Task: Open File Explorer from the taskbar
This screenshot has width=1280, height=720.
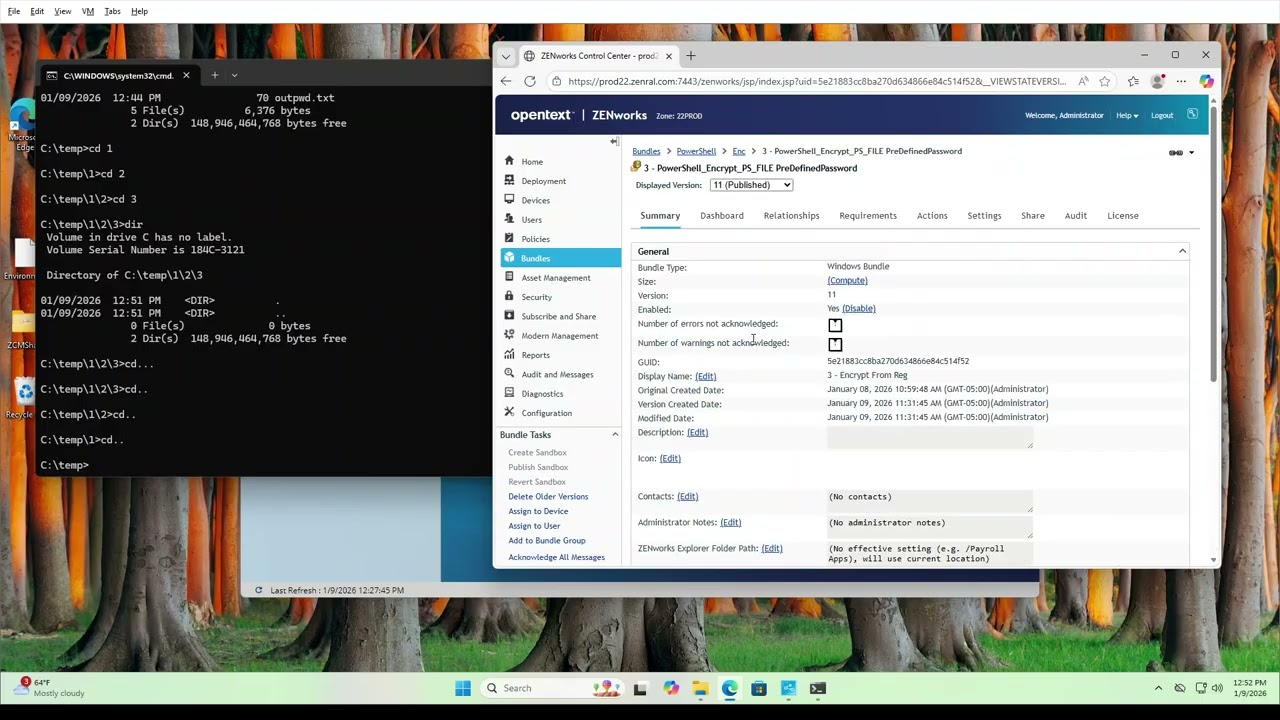Action: [700, 688]
